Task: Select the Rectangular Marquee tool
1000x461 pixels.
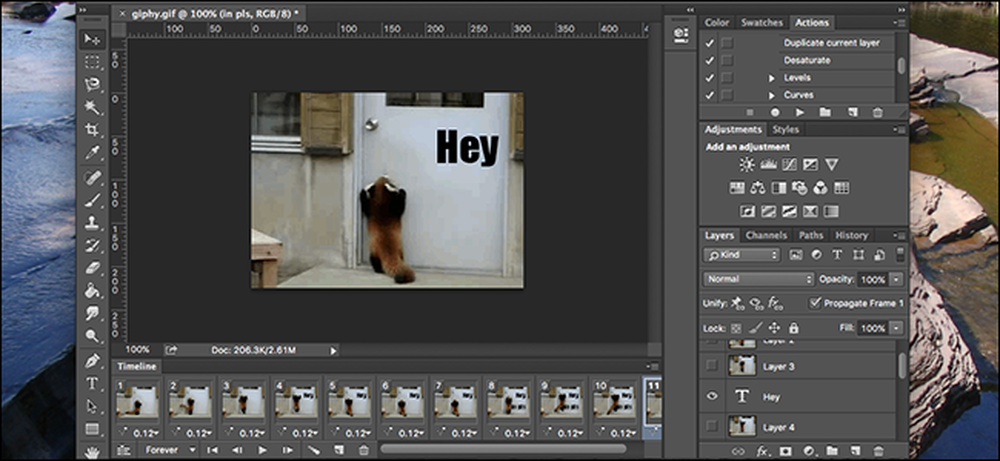Action: tap(92, 62)
